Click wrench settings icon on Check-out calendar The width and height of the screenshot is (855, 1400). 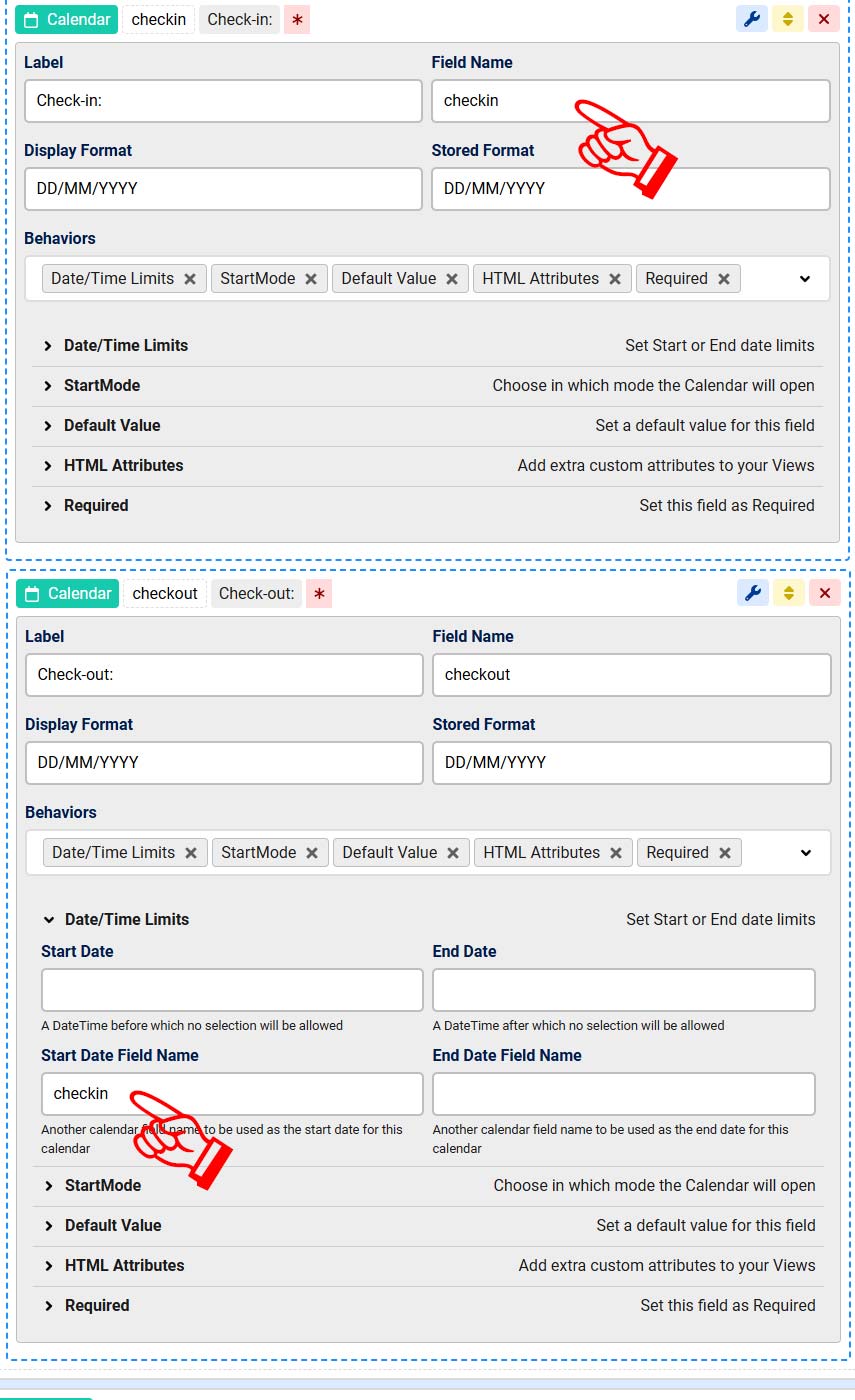[753, 593]
